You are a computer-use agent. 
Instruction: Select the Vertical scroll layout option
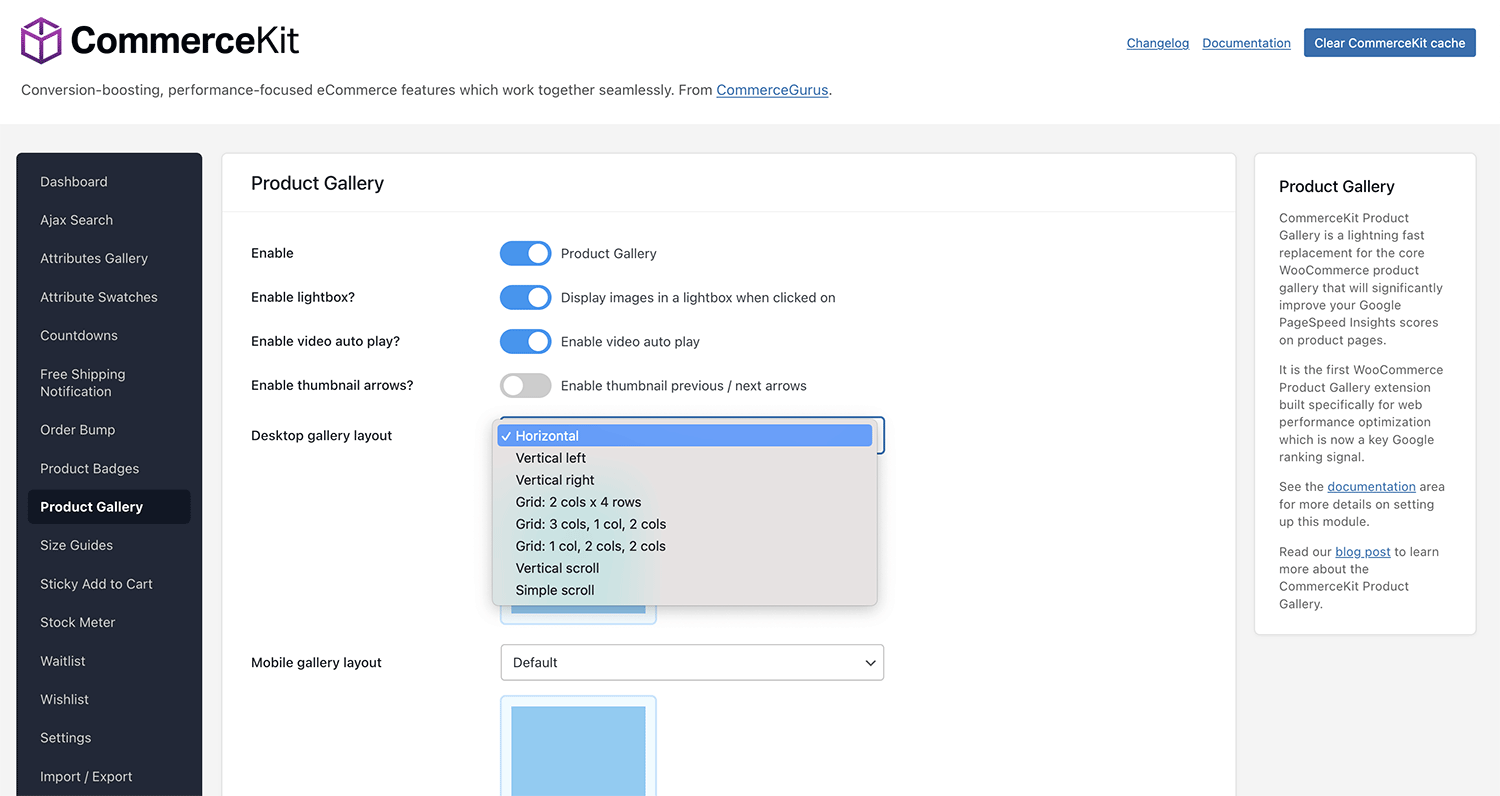[x=685, y=568]
